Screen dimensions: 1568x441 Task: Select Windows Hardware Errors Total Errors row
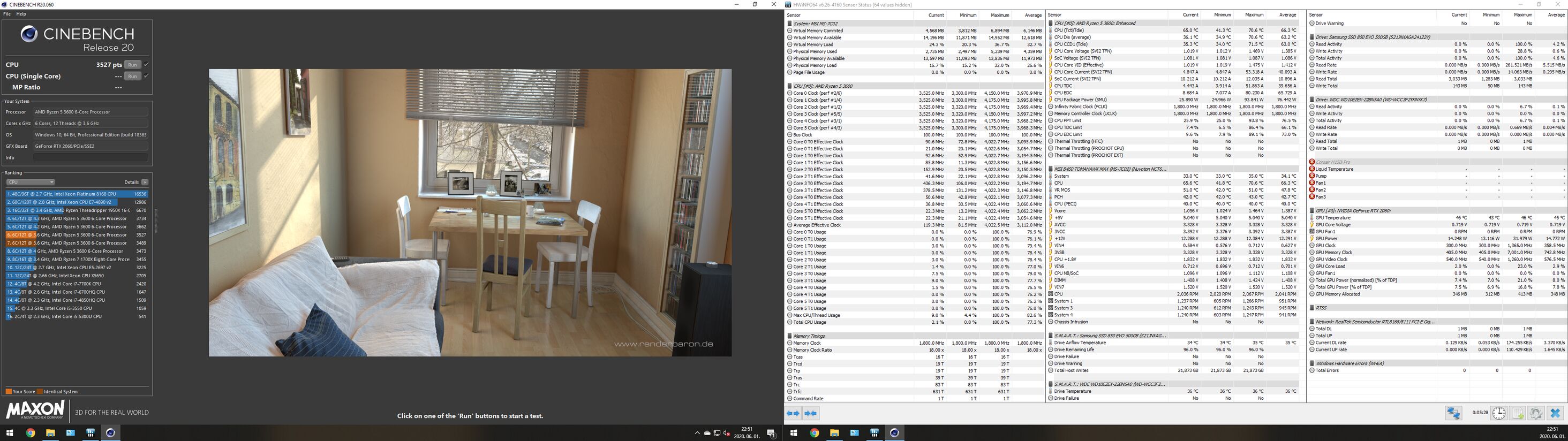pyautogui.click(x=1436, y=370)
